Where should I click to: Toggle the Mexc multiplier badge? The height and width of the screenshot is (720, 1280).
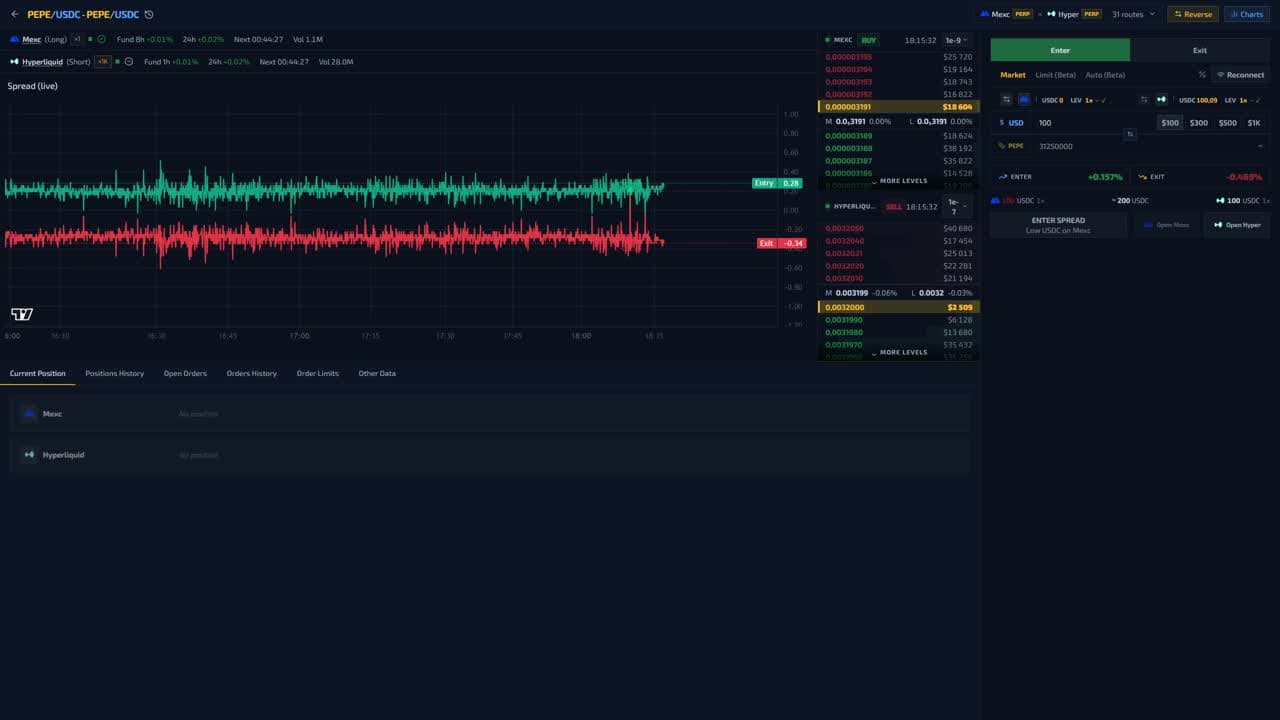point(77,39)
